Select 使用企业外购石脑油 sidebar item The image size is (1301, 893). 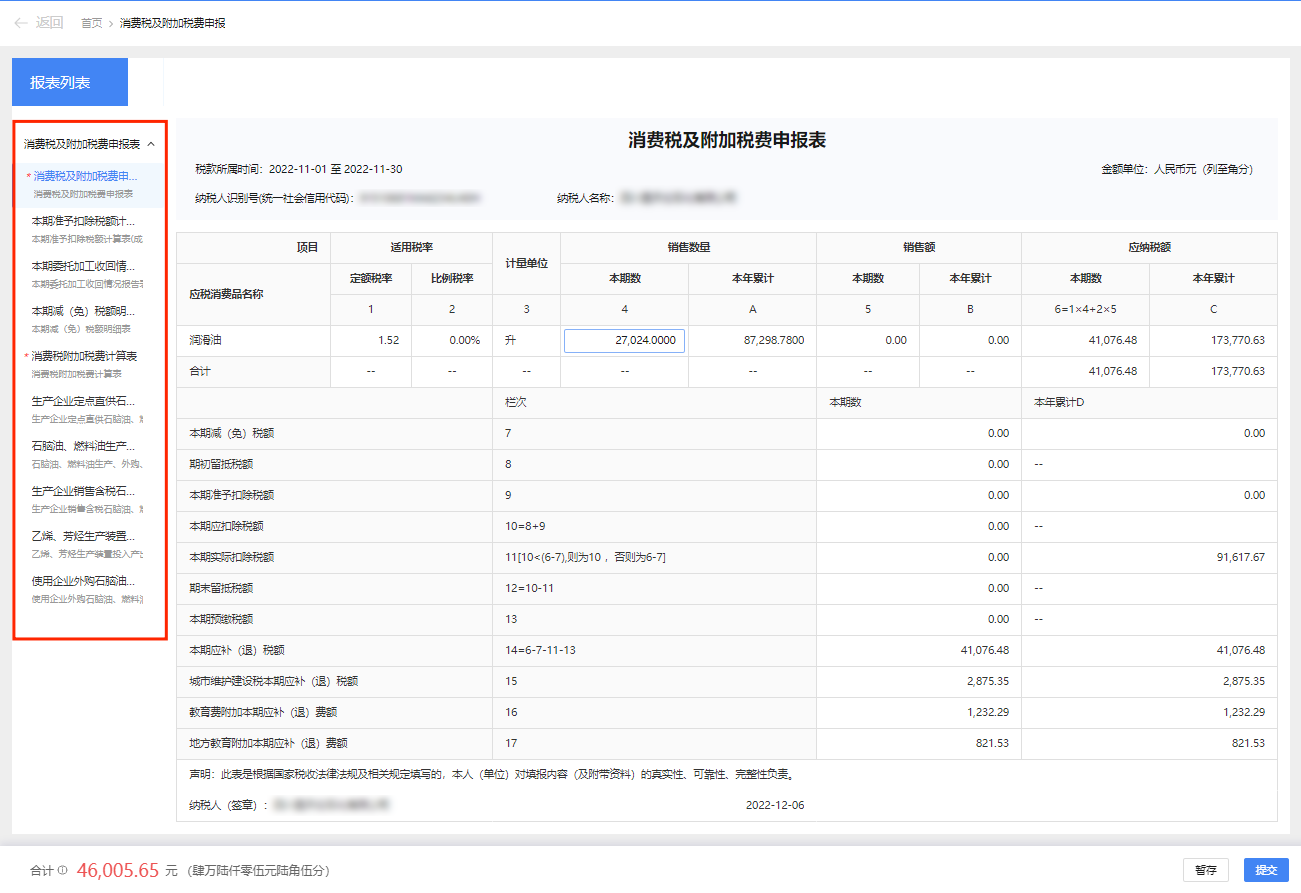(x=84, y=581)
